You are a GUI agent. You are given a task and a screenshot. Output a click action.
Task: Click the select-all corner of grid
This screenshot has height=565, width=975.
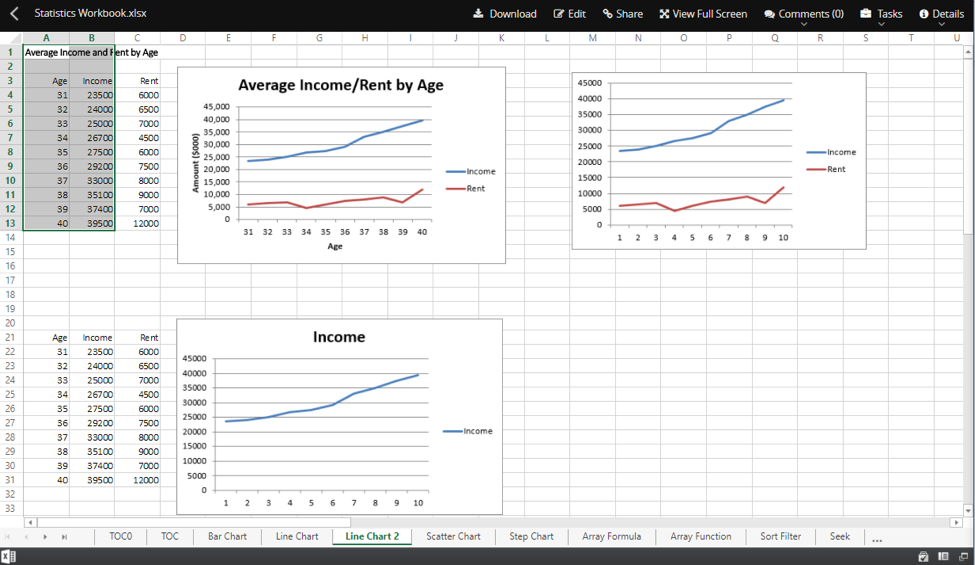click(x=11, y=38)
